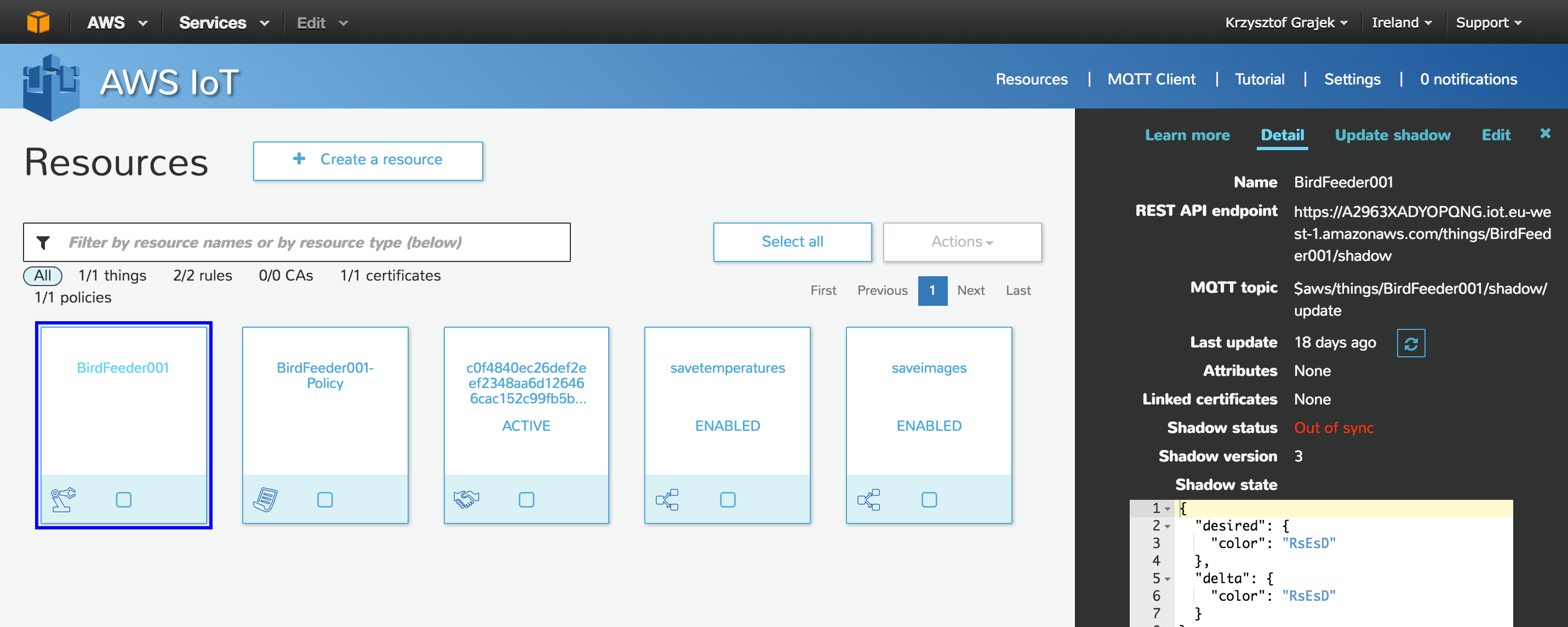Click the policy scroll icon on BirdFeeder001-Policy card
Viewport: 1568px width, 627px height.
265,500
